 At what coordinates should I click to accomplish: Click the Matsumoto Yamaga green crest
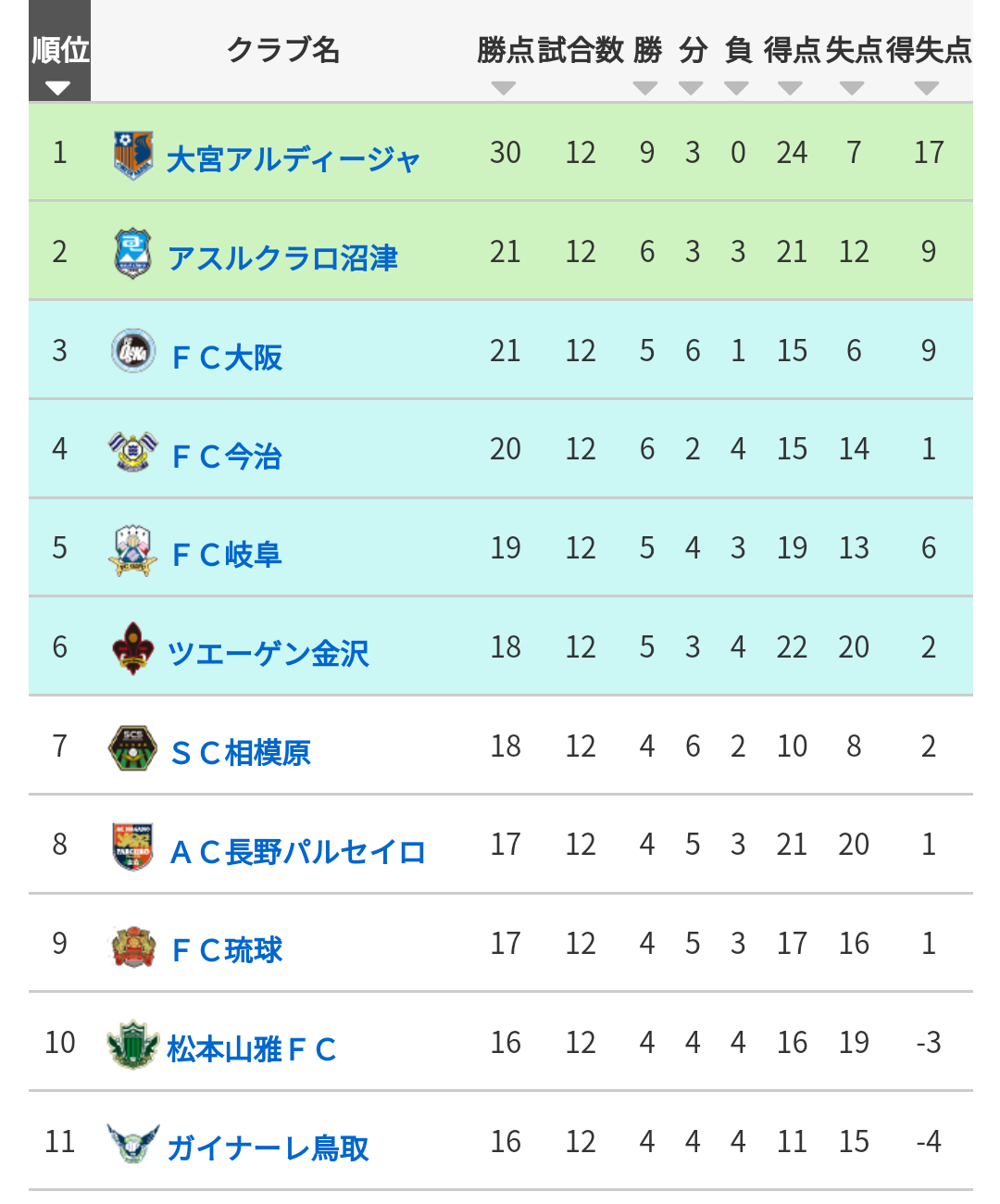[x=133, y=1045]
